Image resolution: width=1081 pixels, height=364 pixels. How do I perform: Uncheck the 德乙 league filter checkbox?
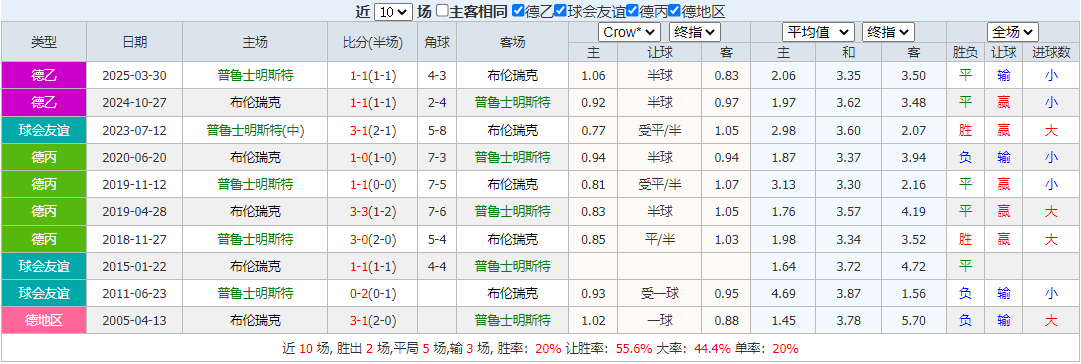518,11
